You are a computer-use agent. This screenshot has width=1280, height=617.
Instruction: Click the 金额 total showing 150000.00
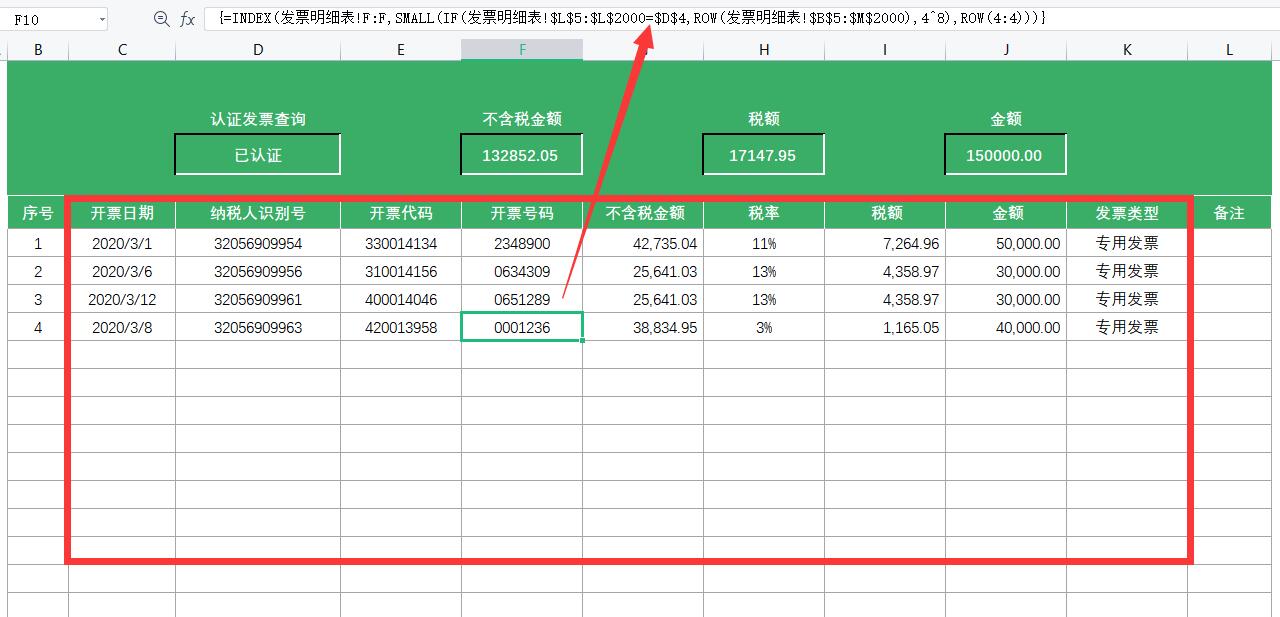click(x=1005, y=154)
